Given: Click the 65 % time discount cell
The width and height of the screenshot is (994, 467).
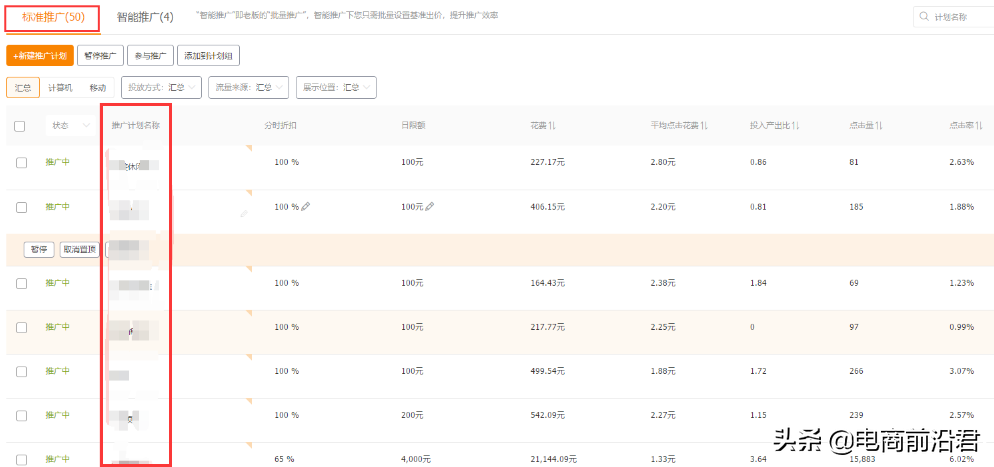Looking at the screenshot, I should [287, 459].
